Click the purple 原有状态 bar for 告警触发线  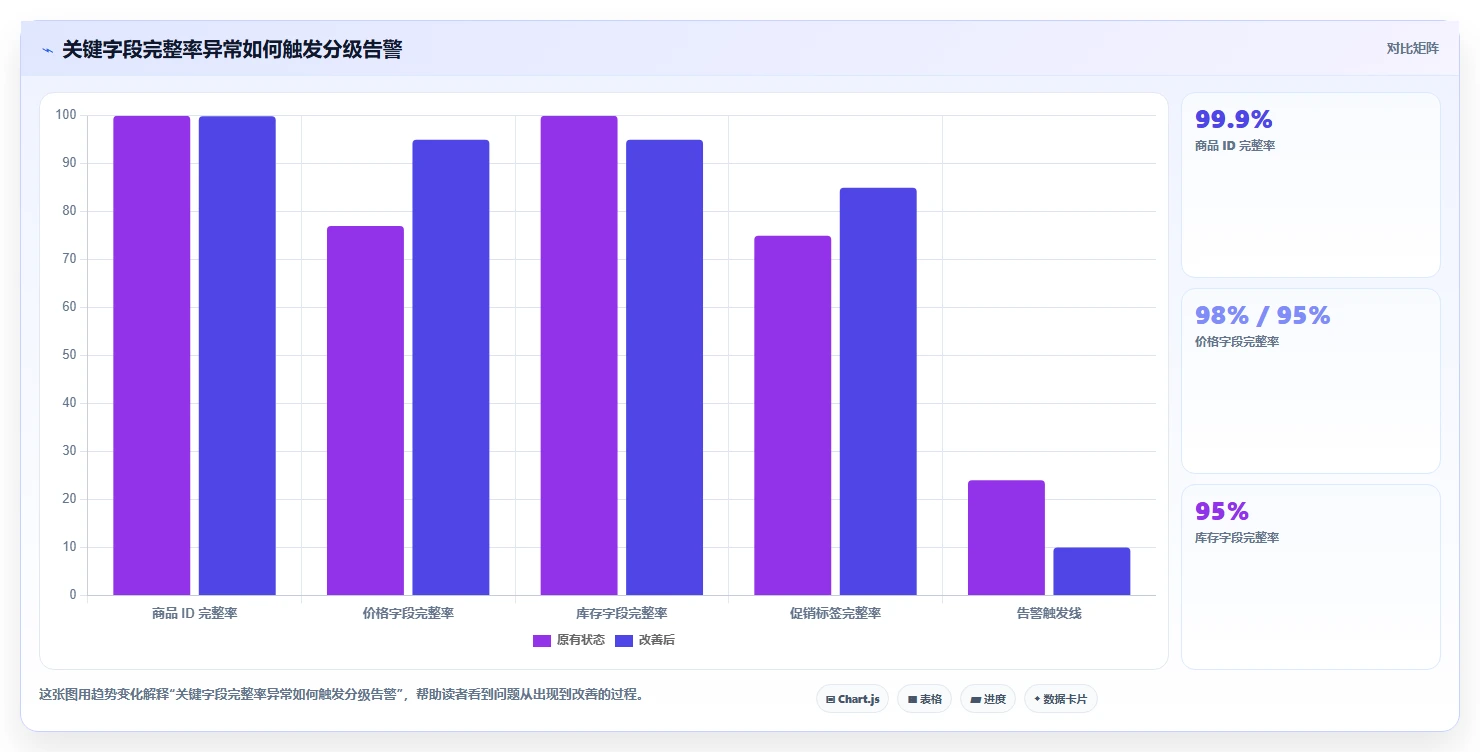[1006, 538]
